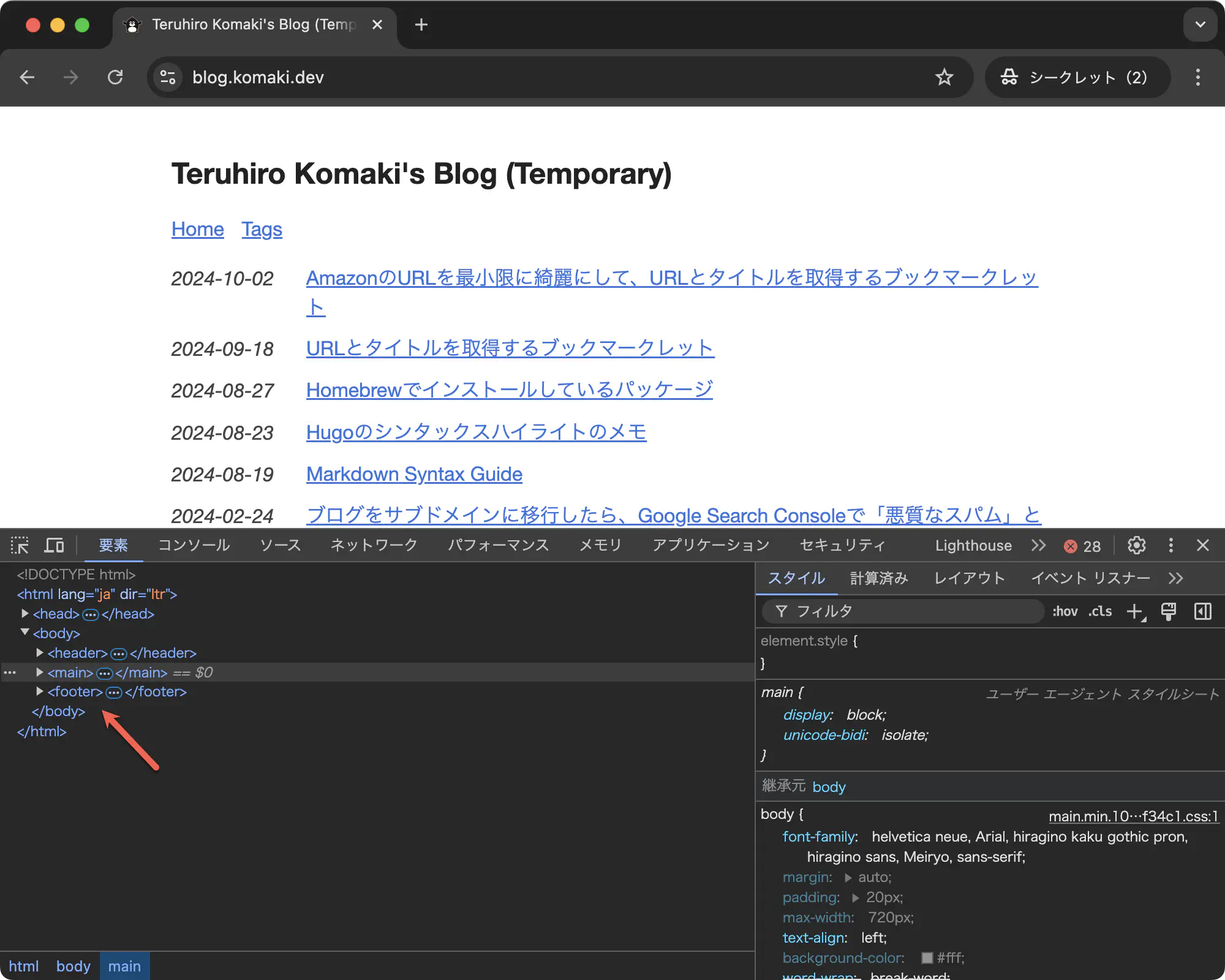Open color picker for #fff swatch
The width and height of the screenshot is (1225, 980).
pos(927,957)
